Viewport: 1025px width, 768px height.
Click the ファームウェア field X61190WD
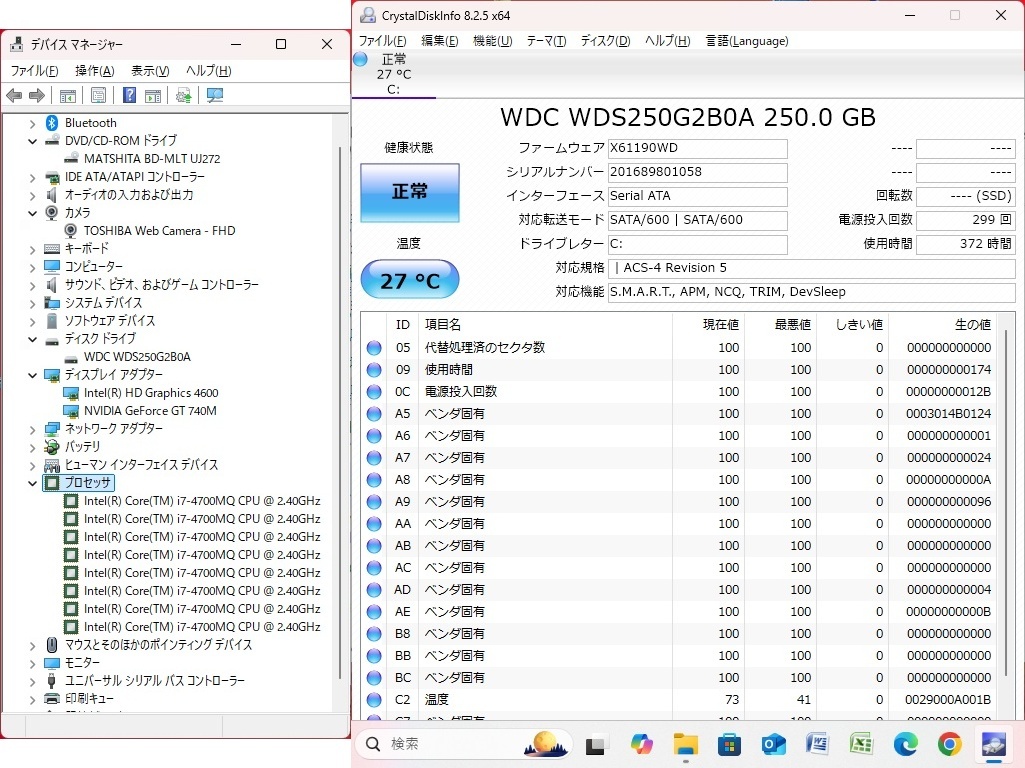[x=697, y=148]
